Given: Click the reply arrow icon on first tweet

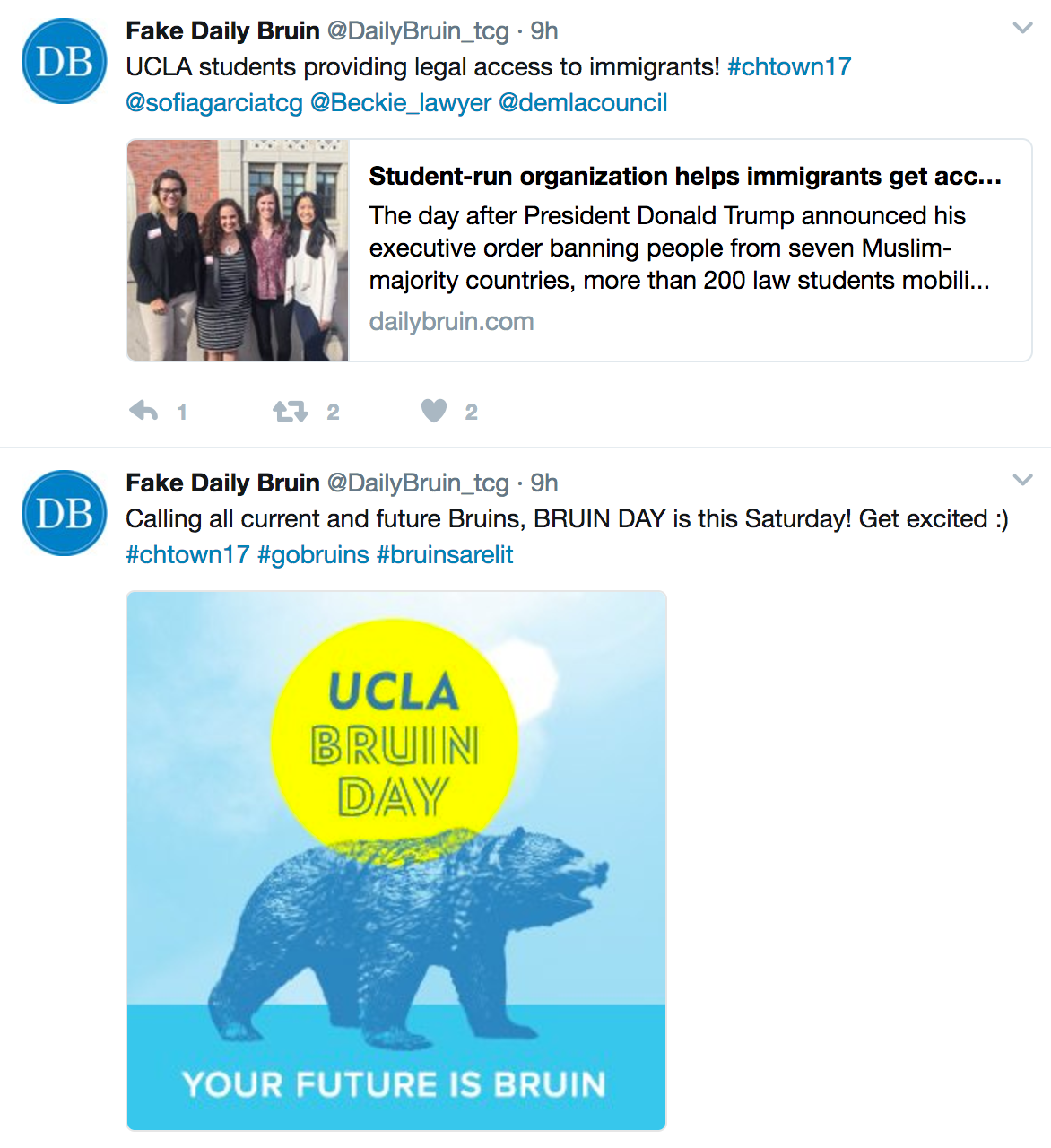Looking at the screenshot, I should [143, 412].
